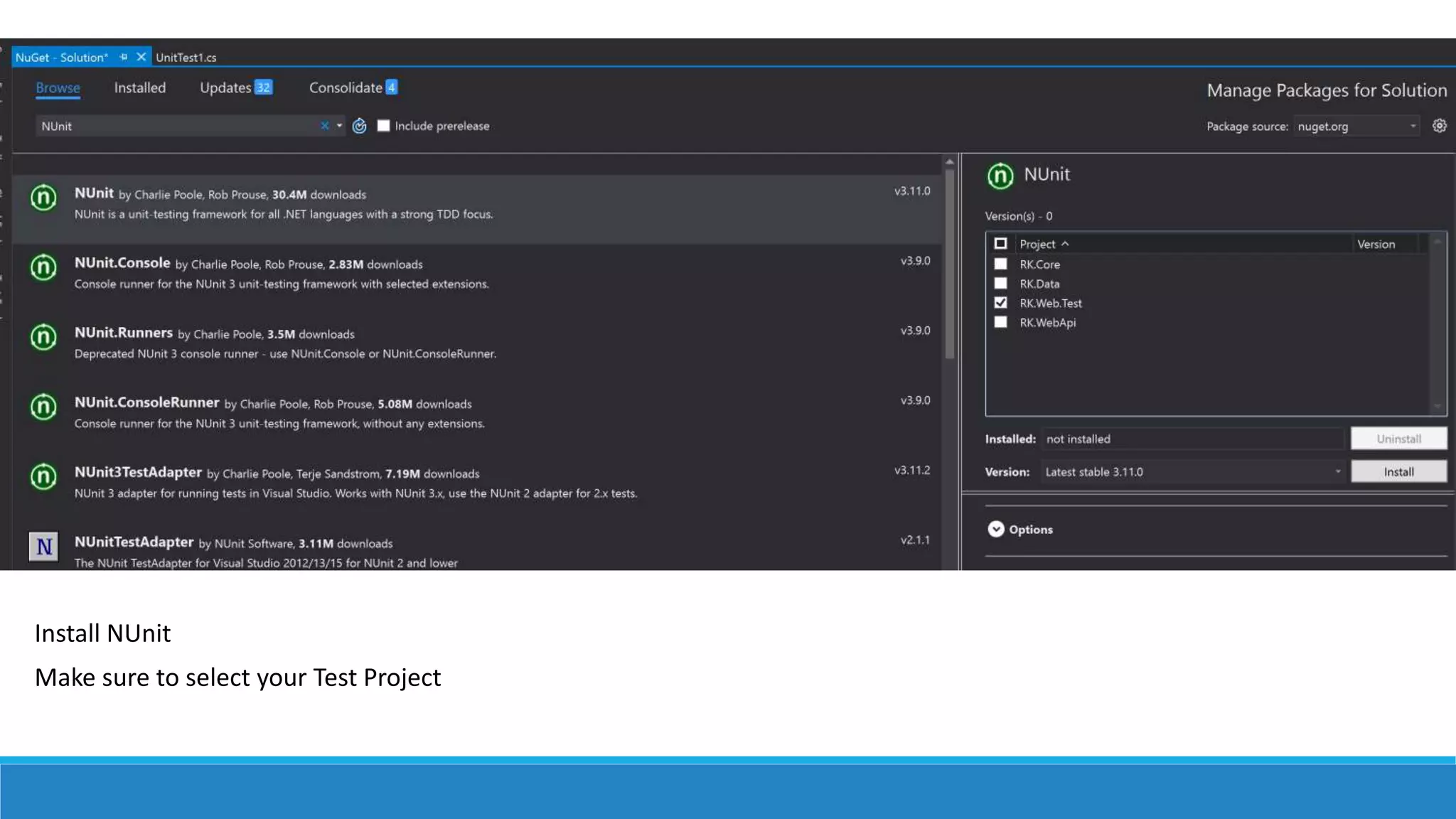1456x819 pixels.
Task: Expand the search history dropdown arrow
Action: tap(339, 126)
